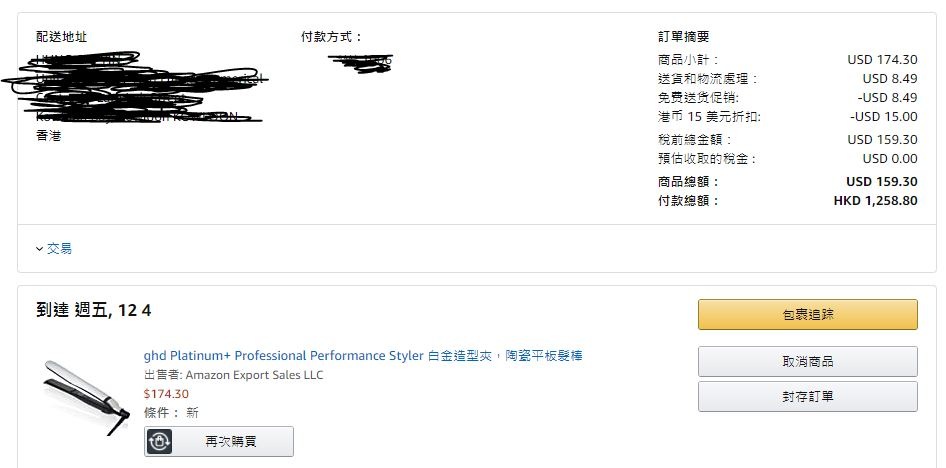
Task: Select the 到達 週五 arrival heading
Action: click(93, 311)
